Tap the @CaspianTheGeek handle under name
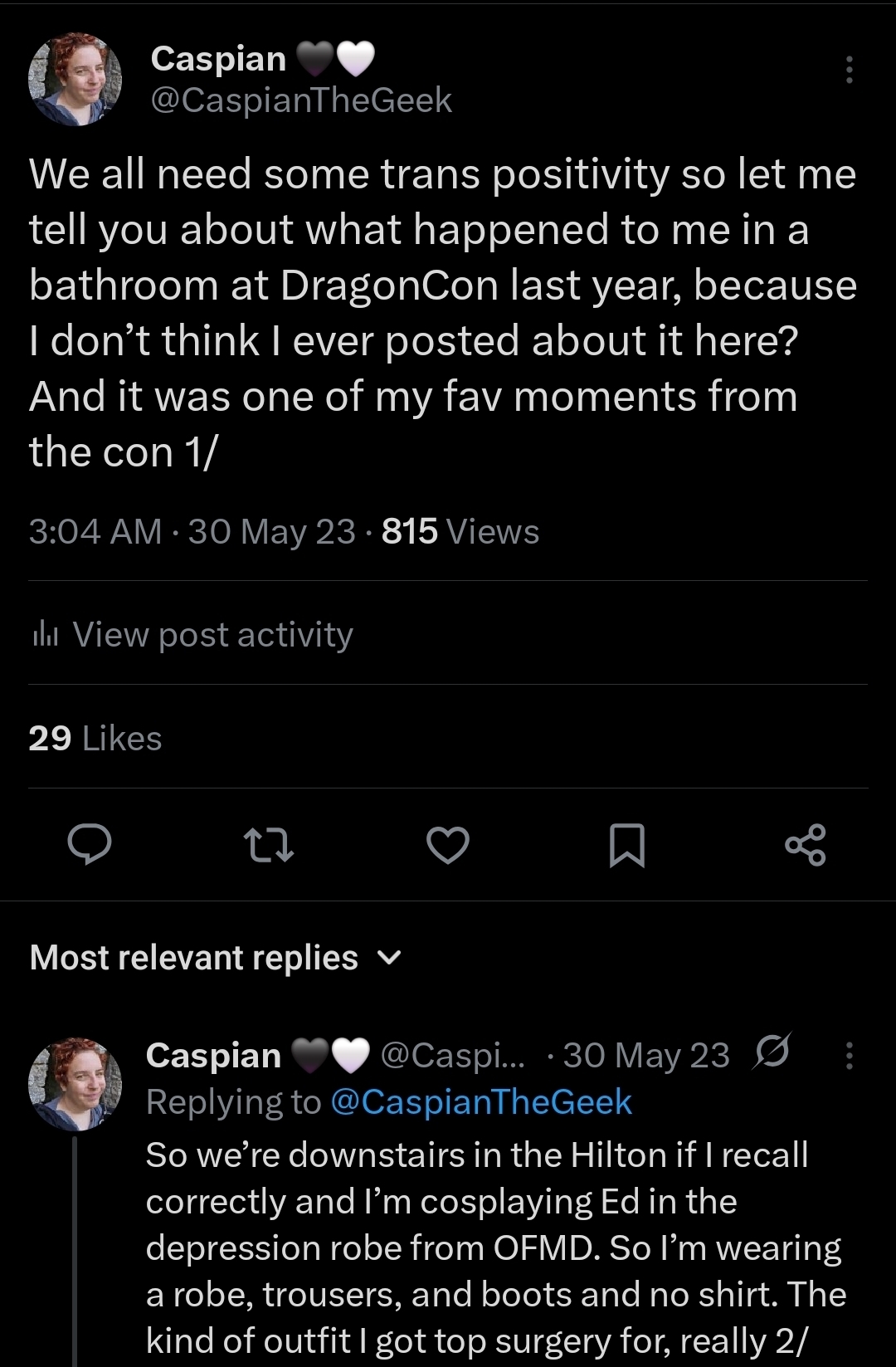 coord(300,100)
